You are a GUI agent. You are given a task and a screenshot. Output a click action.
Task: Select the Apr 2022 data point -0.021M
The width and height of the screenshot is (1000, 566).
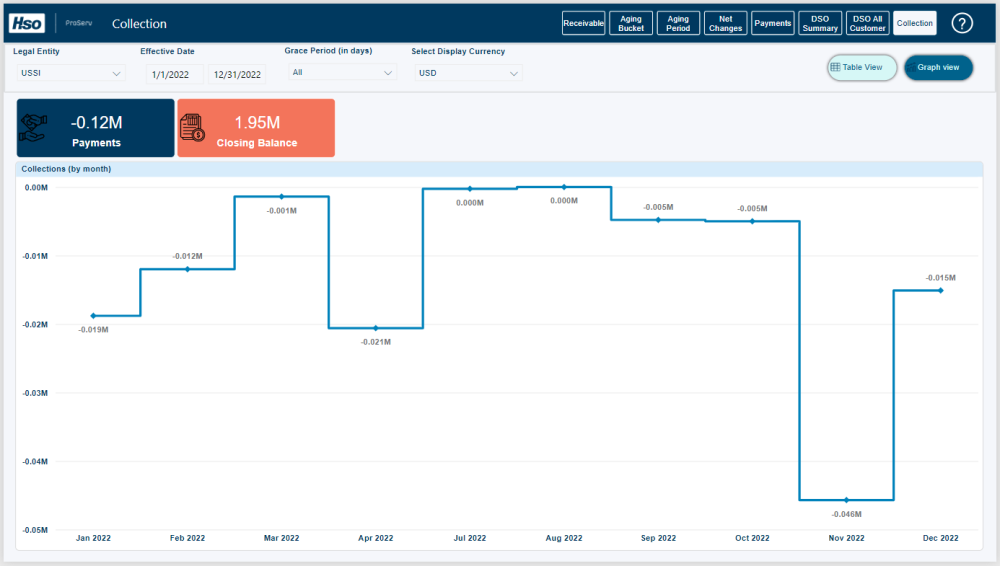click(376, 328)
